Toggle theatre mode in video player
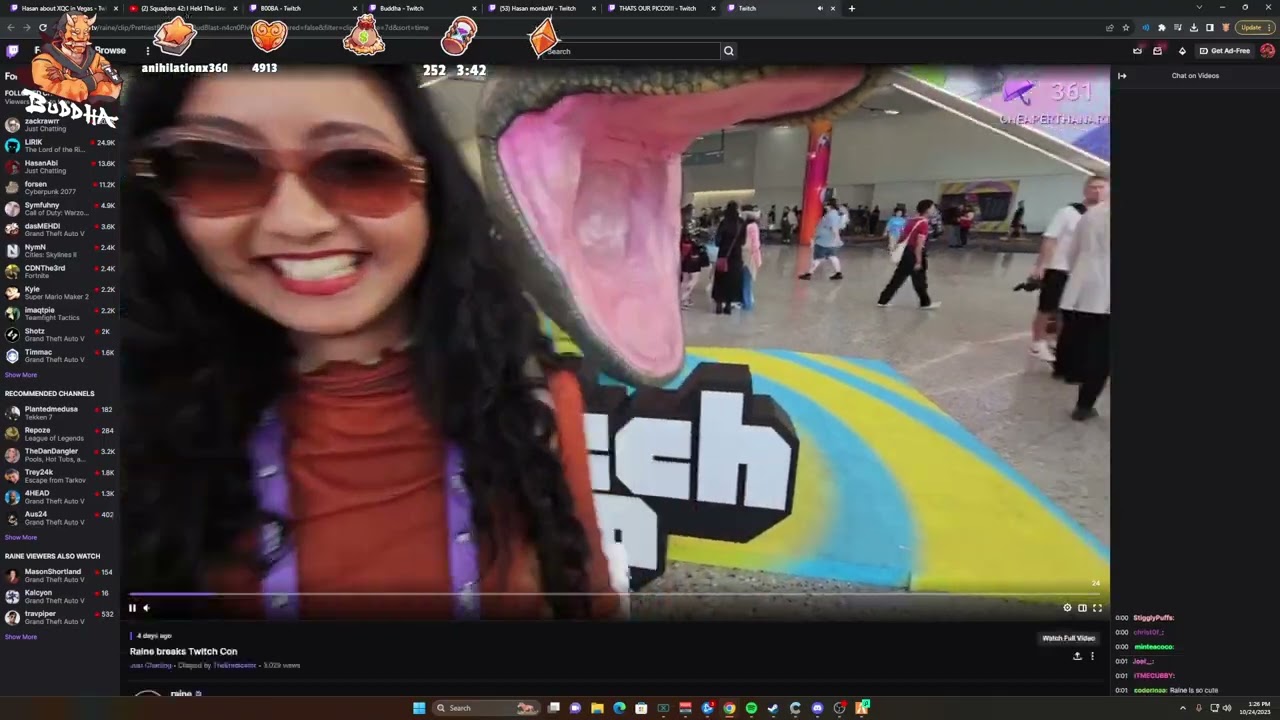This screenshot has height=720, width=1280. pos(1082,608)
